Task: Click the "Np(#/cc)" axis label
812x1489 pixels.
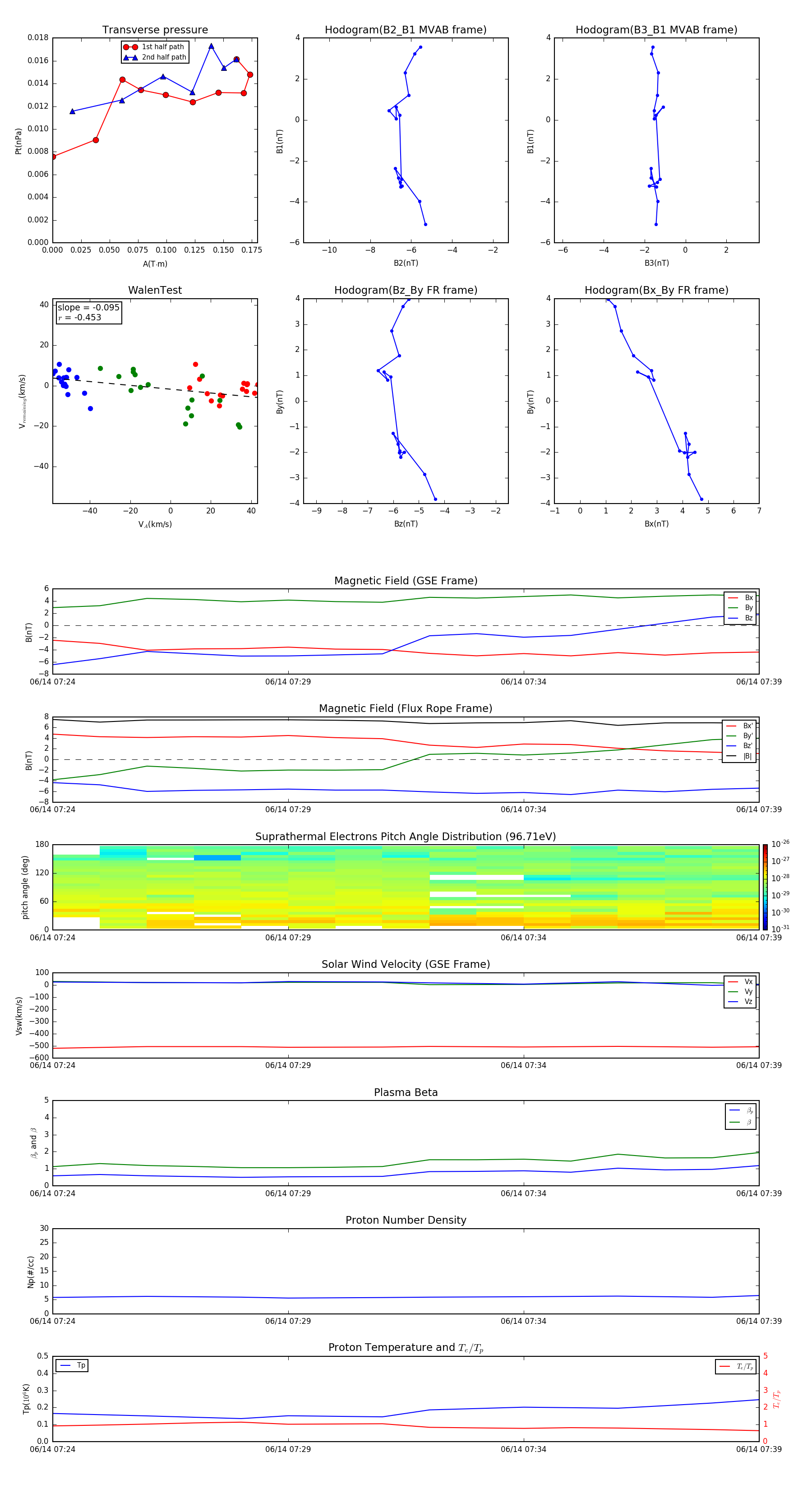Action: [31, 1271]
